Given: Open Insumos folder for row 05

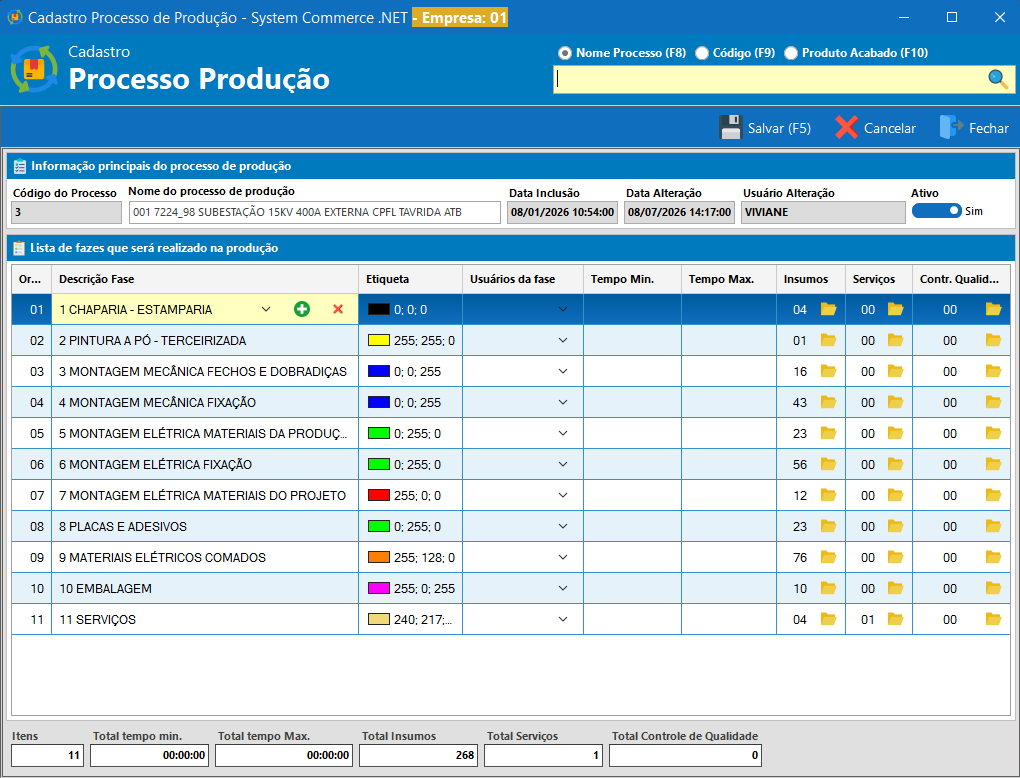Looking at the screenshot, I should (x=828, y=433).
